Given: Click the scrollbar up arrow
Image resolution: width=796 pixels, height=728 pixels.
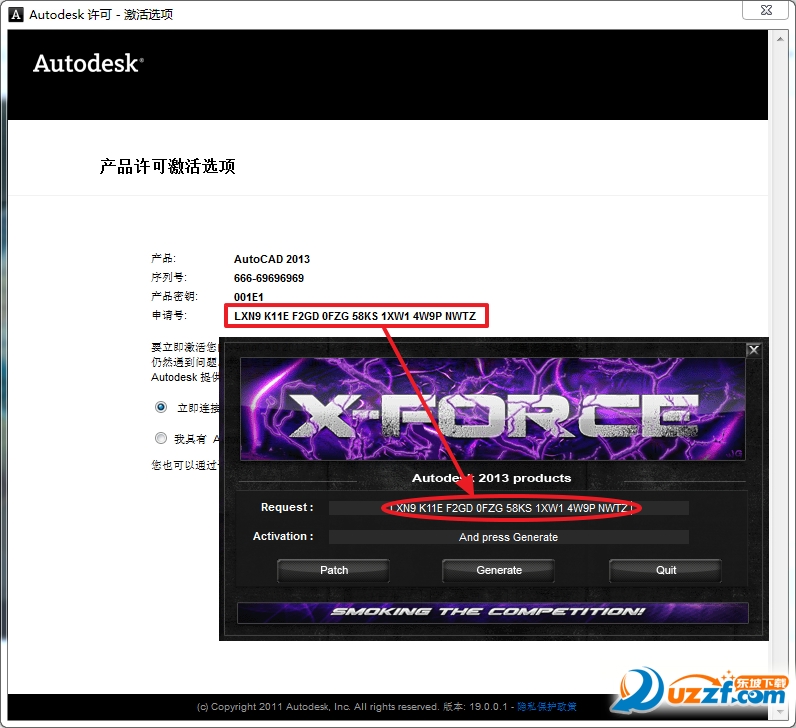Looking at the screenshot, I should pos(780,39).
